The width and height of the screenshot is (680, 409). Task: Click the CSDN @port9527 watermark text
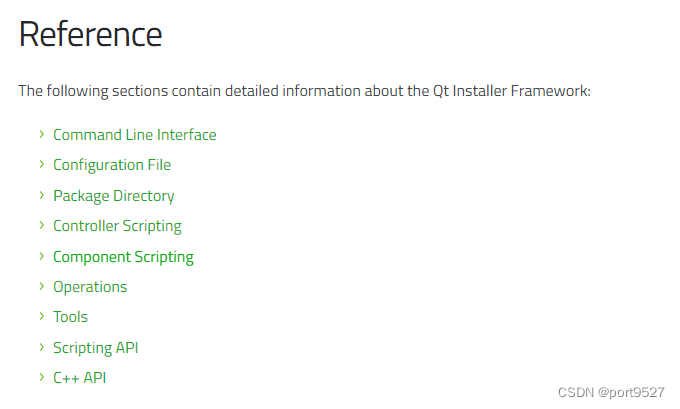pos(611,393)
